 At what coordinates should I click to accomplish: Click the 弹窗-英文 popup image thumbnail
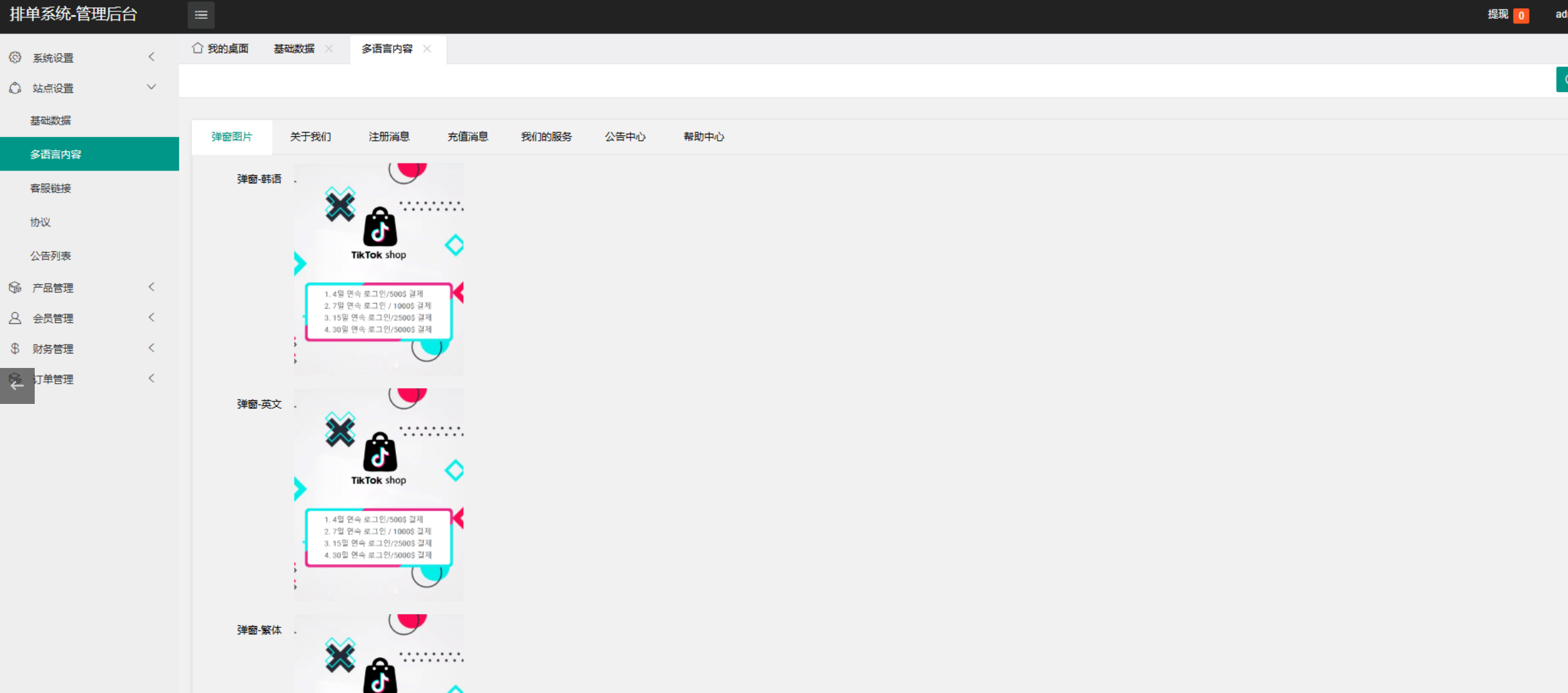pyautogui.click(x=379, y=495)
